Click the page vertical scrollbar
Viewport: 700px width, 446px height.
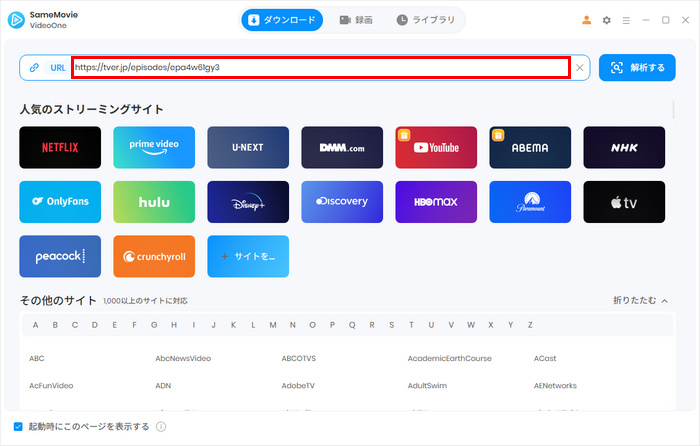(673, 110)
